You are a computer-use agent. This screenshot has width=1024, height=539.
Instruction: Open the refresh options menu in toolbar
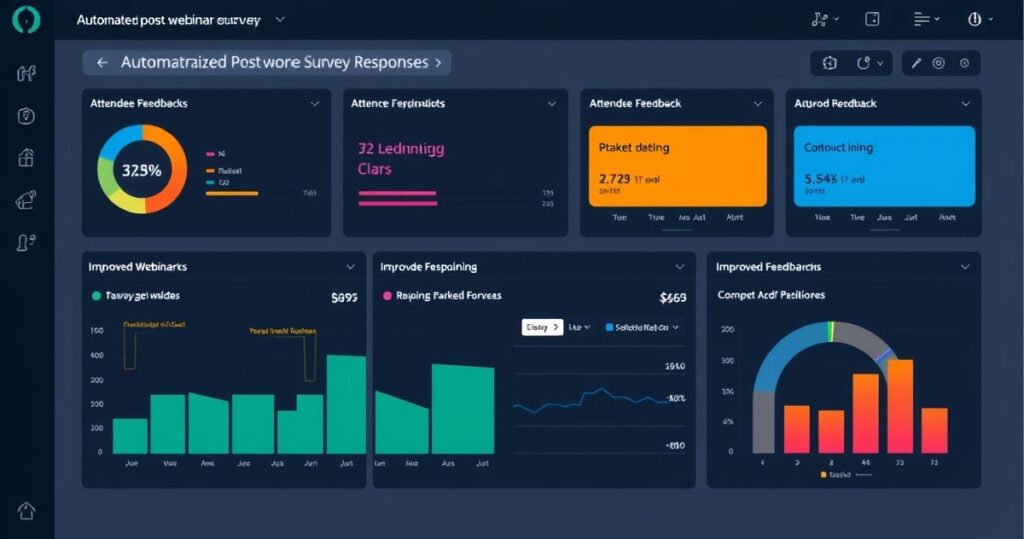tap(868, 63)
